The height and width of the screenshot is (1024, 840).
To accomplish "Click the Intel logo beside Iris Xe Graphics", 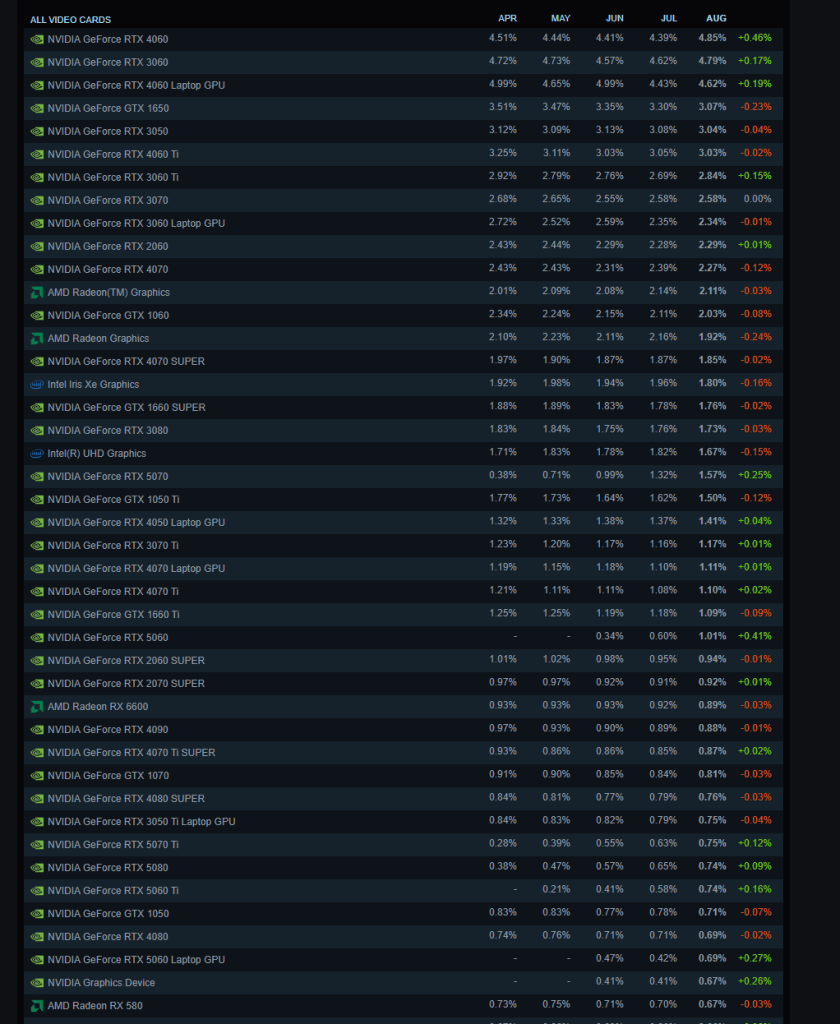I will (x=37, y=384).
